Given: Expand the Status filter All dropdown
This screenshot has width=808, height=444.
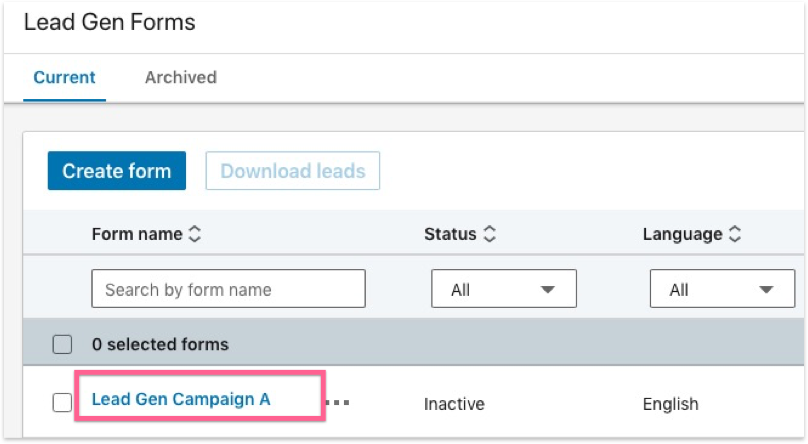Looking at the screenshot, I should click(503, 289).
